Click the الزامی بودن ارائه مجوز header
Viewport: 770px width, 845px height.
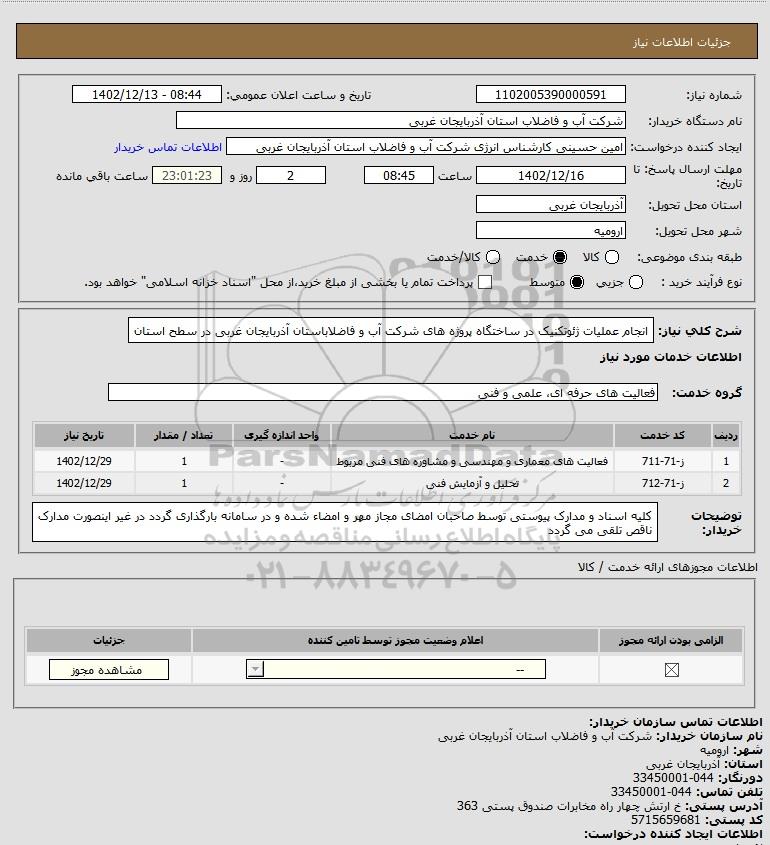(671, 640)
